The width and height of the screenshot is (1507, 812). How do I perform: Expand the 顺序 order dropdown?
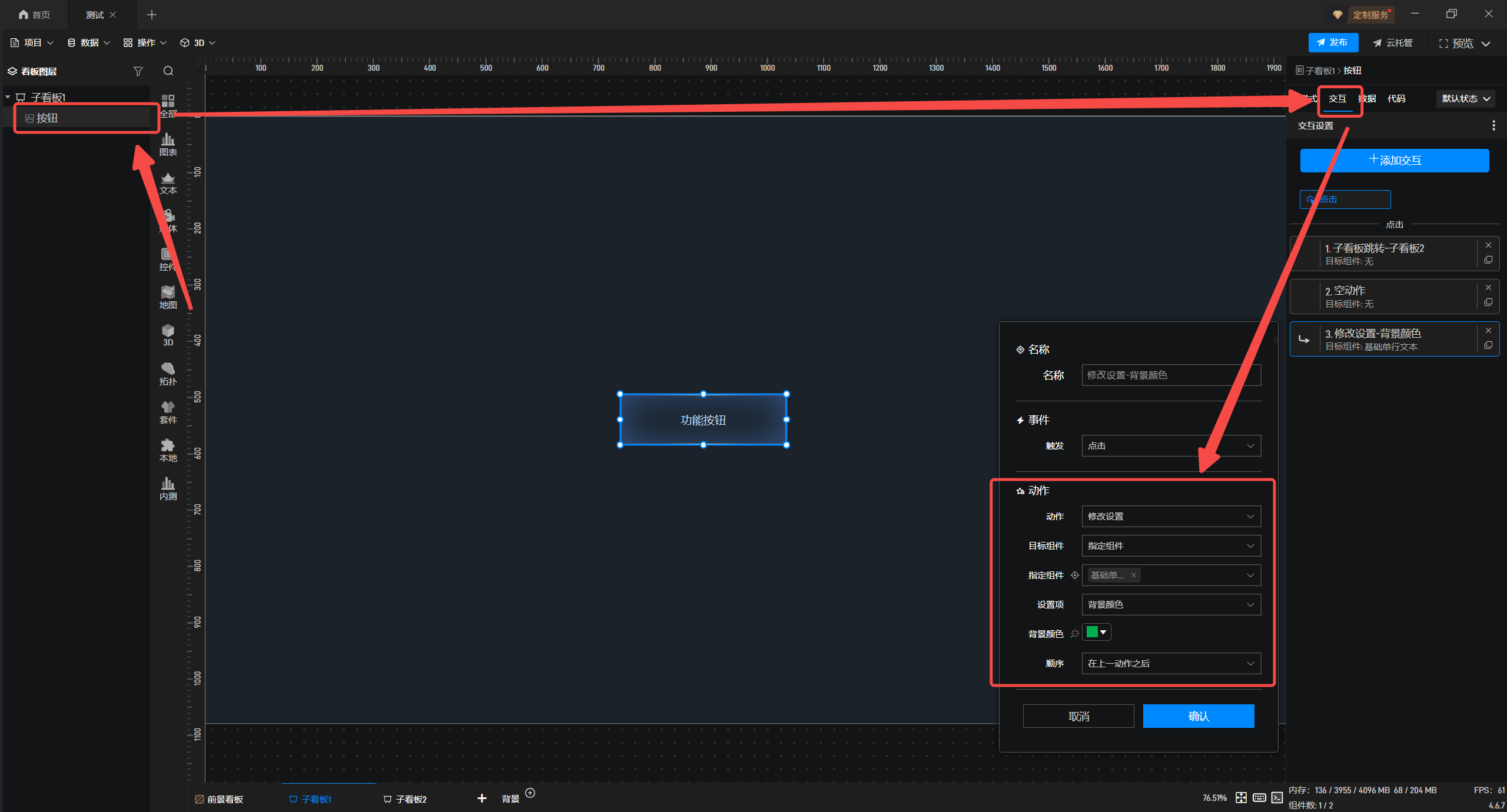click(x=1171, y=664)
